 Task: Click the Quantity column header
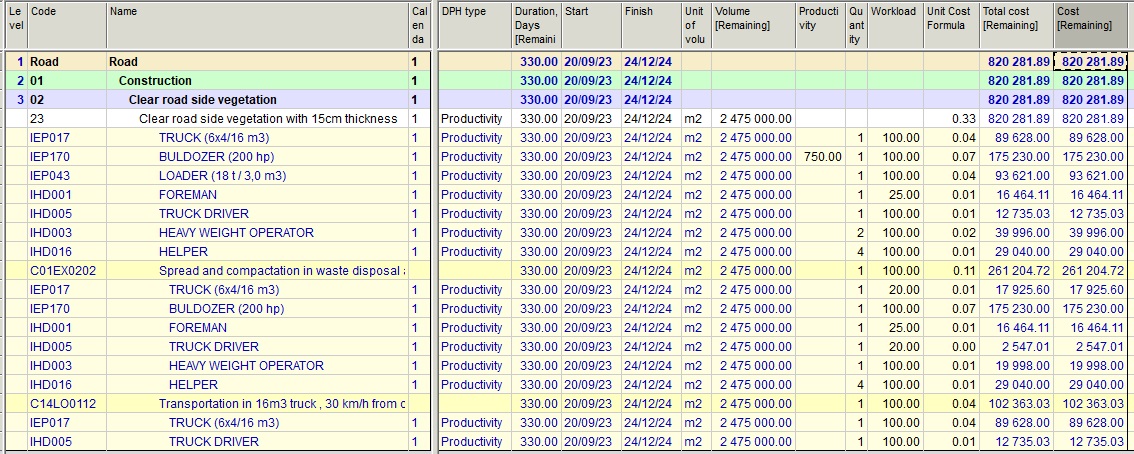click(857, 25)
